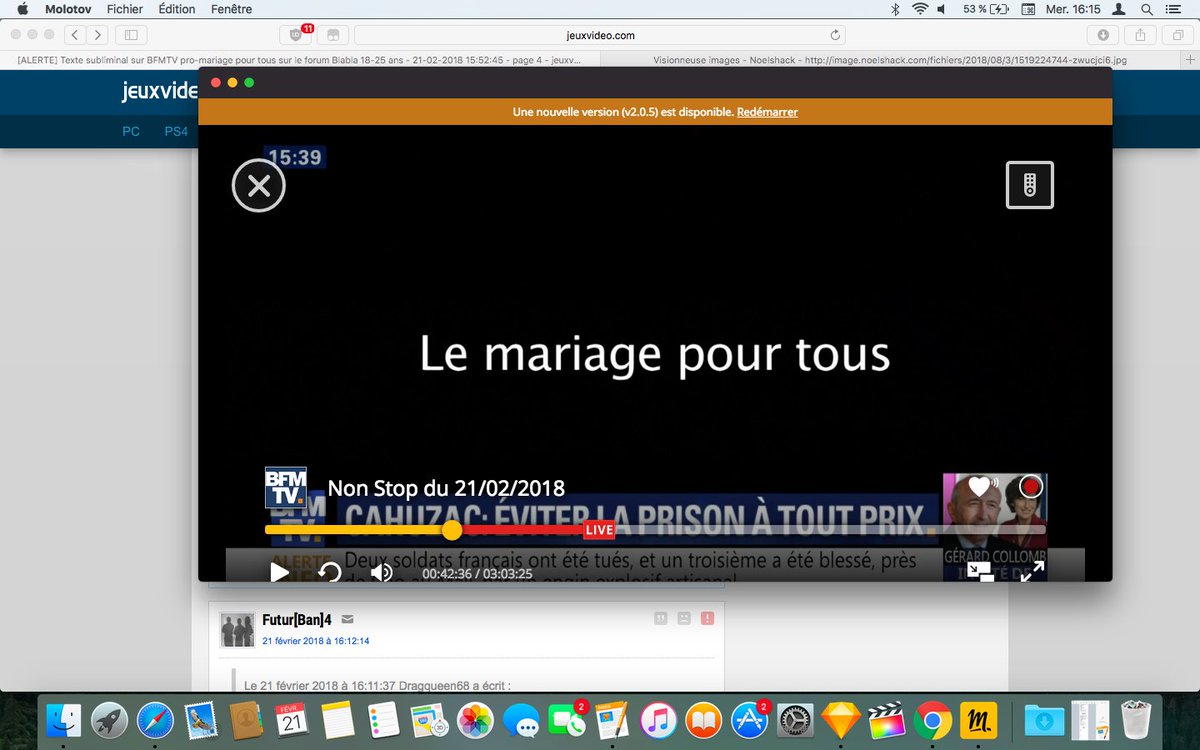Go forward in Safari
This screenshot has width=1200, height=750.
click(97, 35)
